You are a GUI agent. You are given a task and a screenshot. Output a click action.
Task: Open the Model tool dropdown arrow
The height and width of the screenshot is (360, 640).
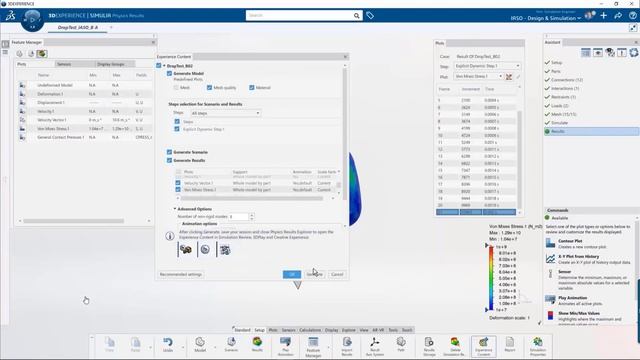[x=215, y=347]
